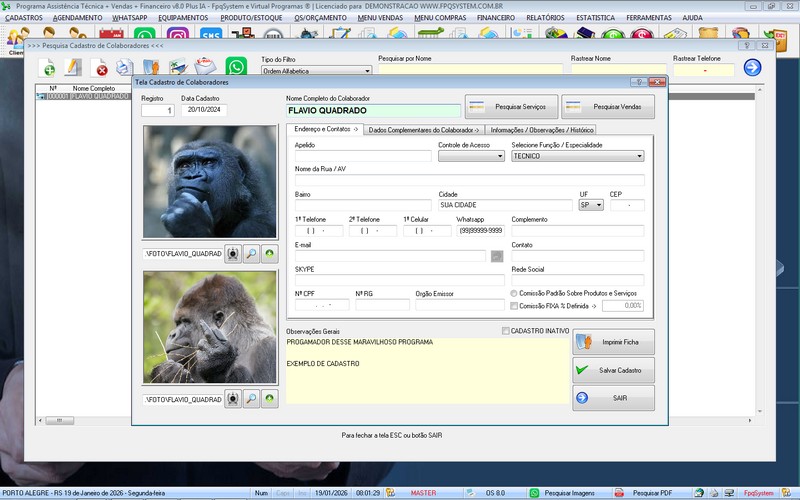Click the Observações Gerais text area
Screen dimensions: 800x500
[x=428, y=370]
